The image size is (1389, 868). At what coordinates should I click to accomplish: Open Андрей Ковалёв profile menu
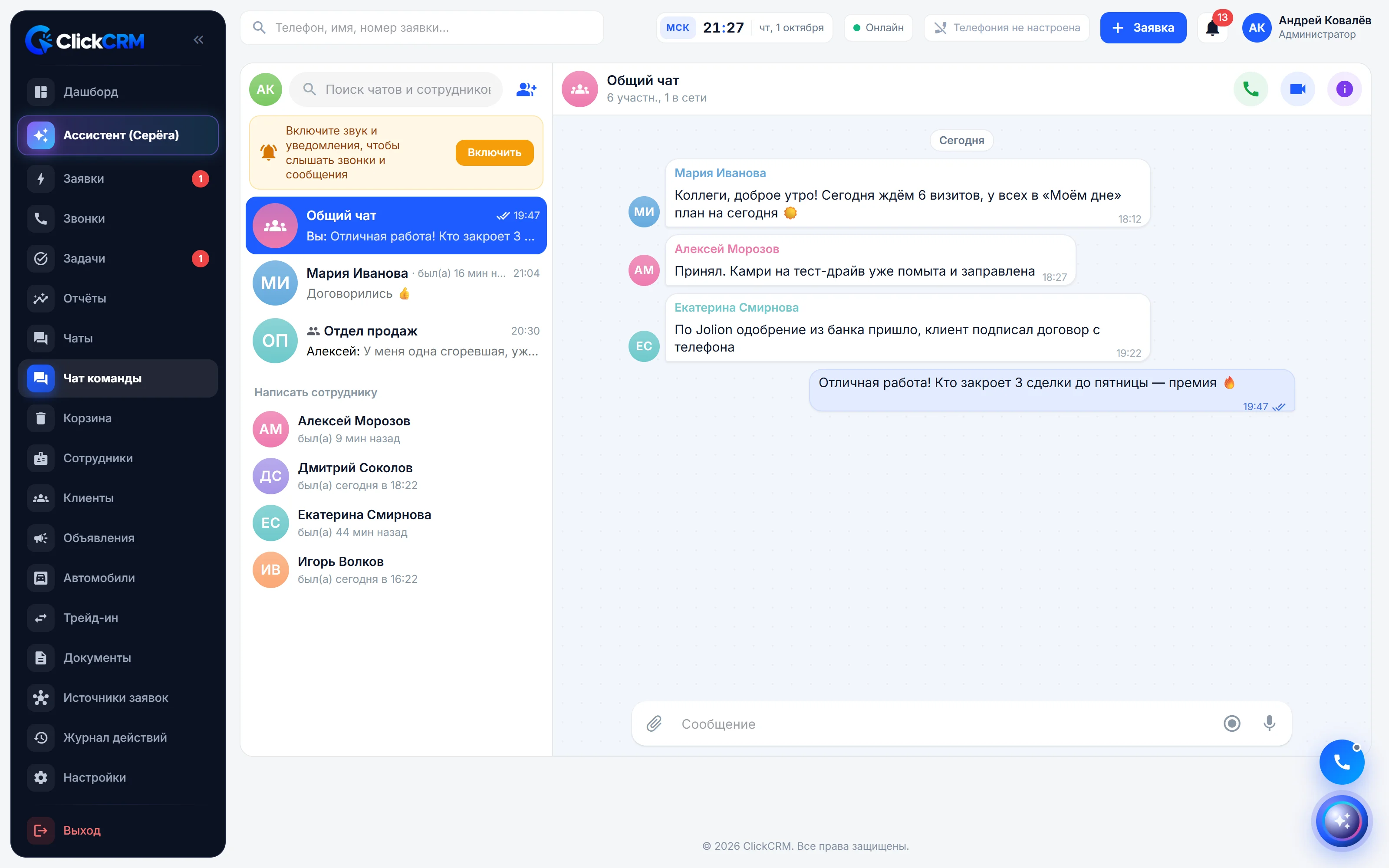click(x=1307, y=27)
